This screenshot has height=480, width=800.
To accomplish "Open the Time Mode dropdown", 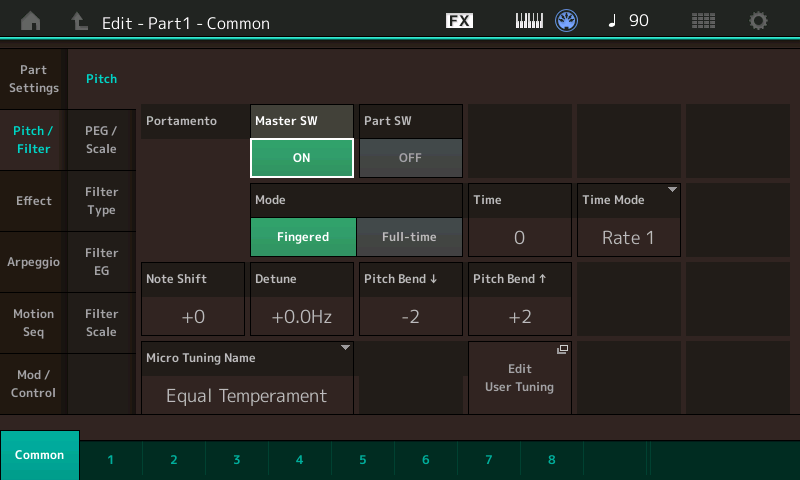I will [629, 220].
